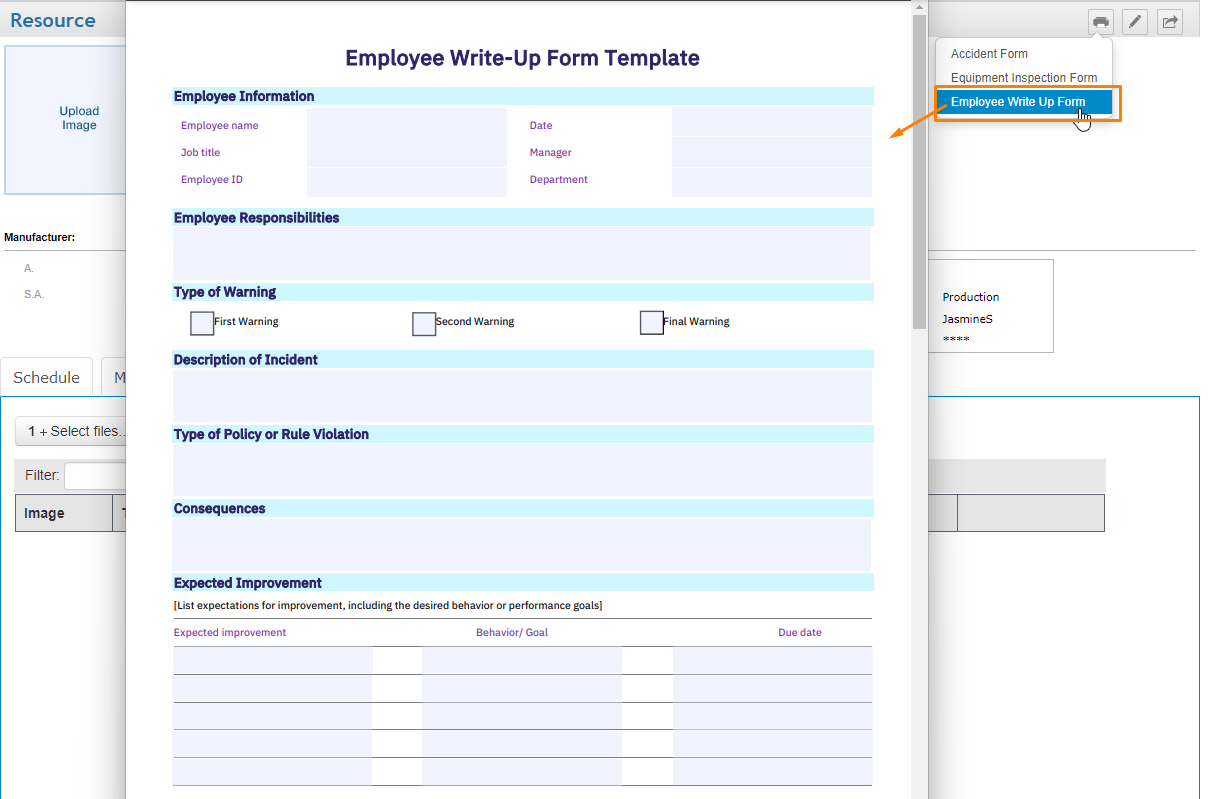Image resolution: width=1217 pixels, height=799 pixels.
Task: Click the form preview scrollbar thumb
Action: click(x=919, y=172)
